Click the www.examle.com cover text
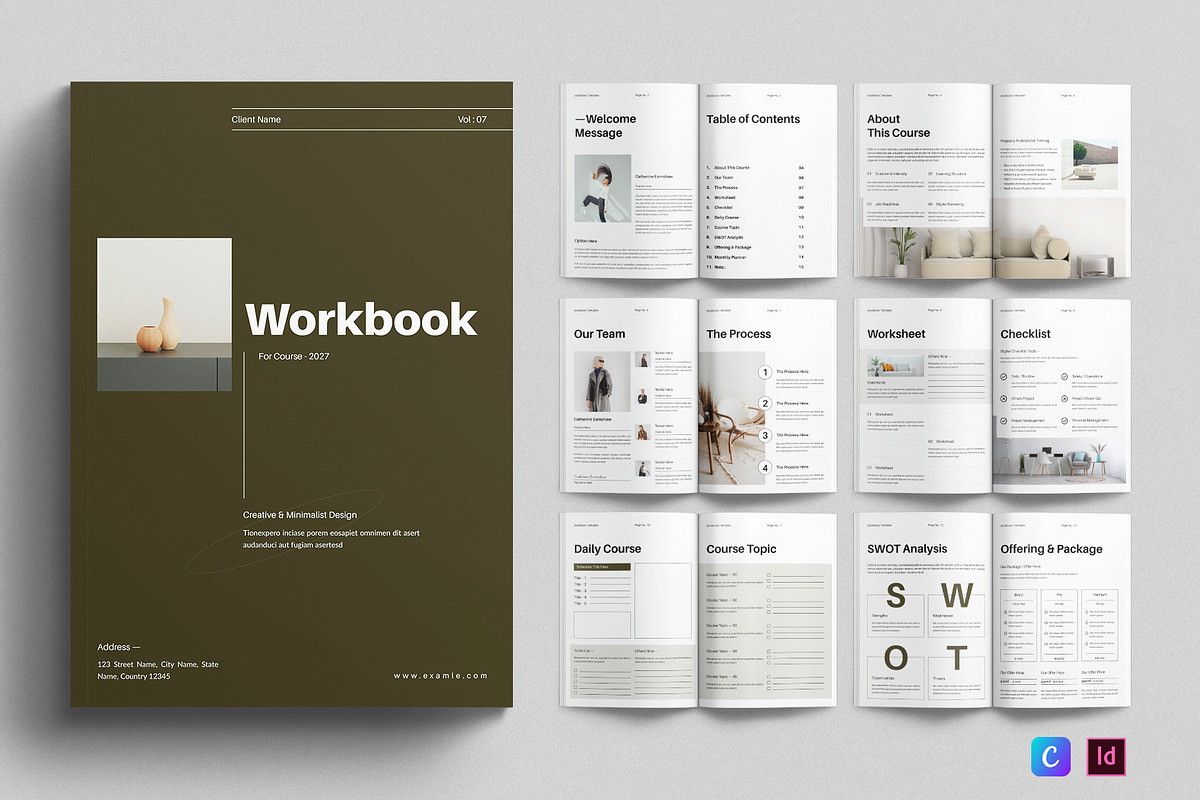Viewport: 1200px width, 800px height. (x=440, y=676)
